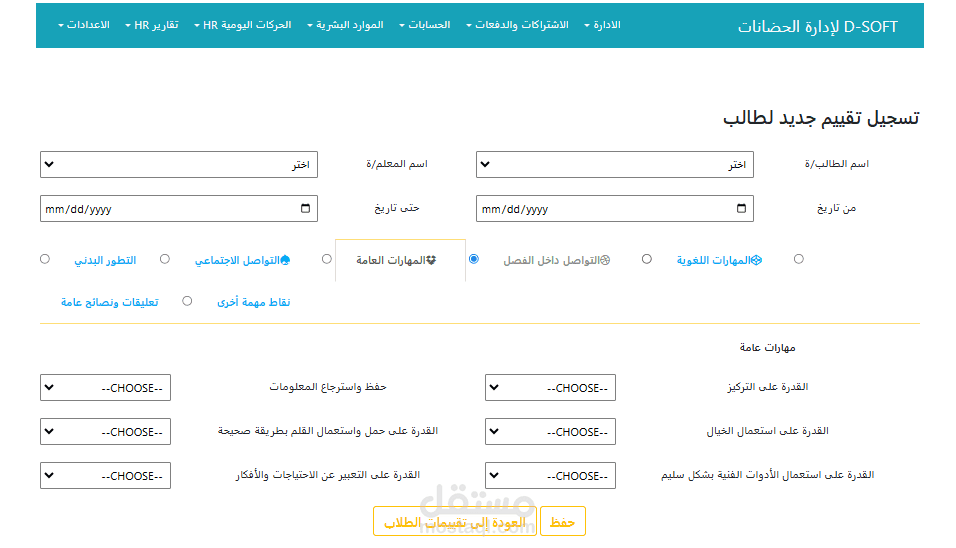The image size is (956, 548).
Task: Choose rating for القدرة على التركيز
Action: [551, 388]
